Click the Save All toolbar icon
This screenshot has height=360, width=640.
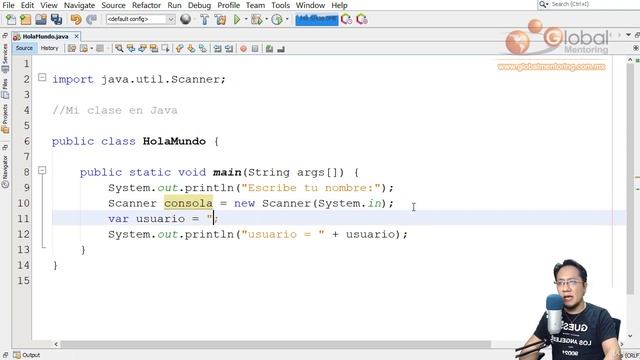(x=56, y=19)
